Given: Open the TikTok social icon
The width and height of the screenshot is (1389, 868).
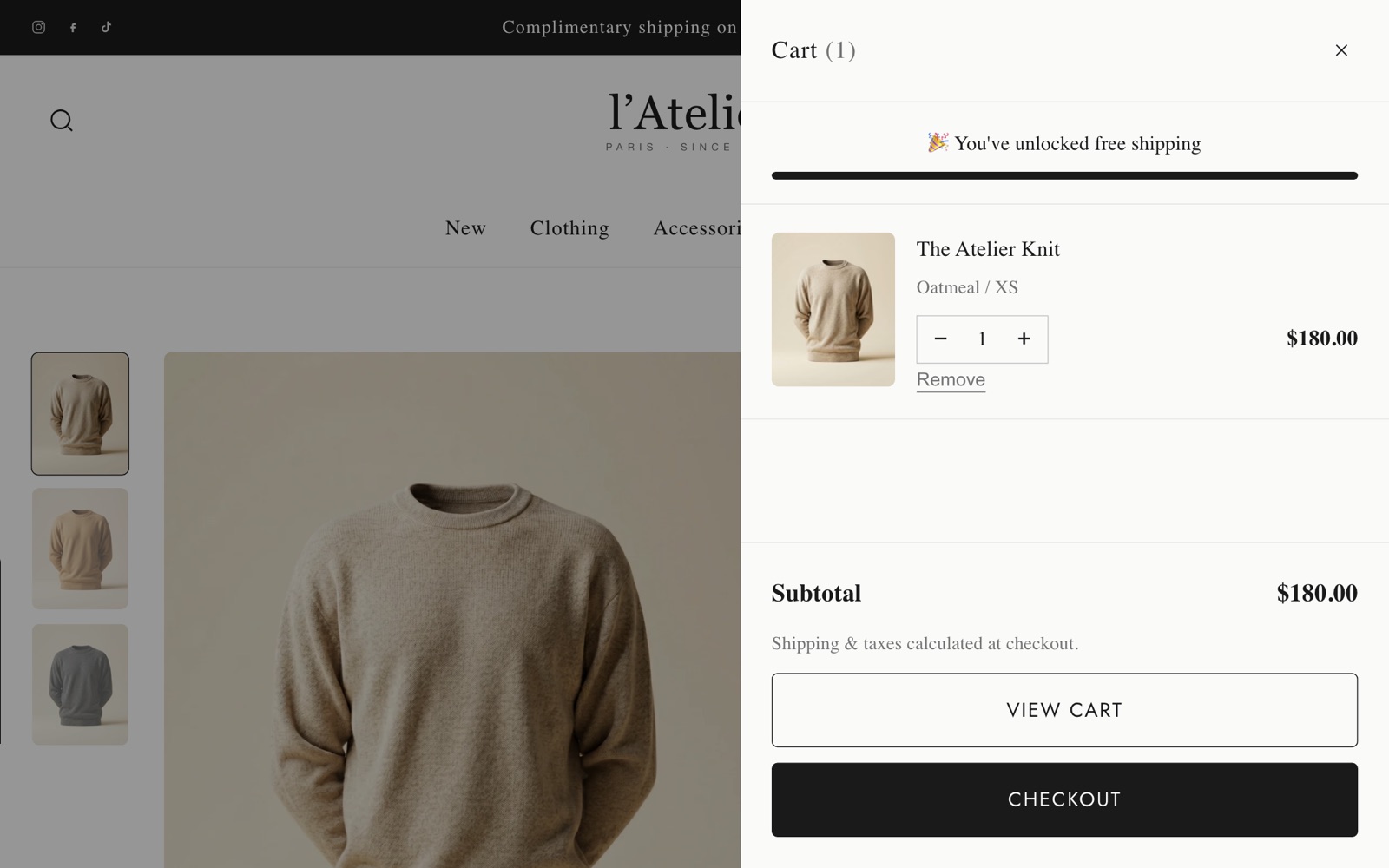Looking at the screenshot, I should tap(106, 27).
